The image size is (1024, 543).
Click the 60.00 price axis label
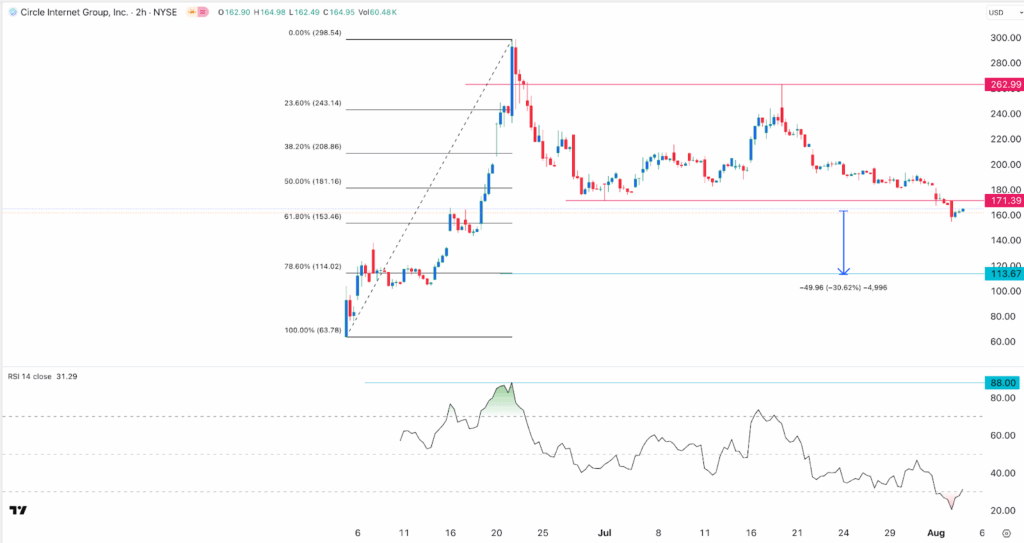pos(1003,342)
